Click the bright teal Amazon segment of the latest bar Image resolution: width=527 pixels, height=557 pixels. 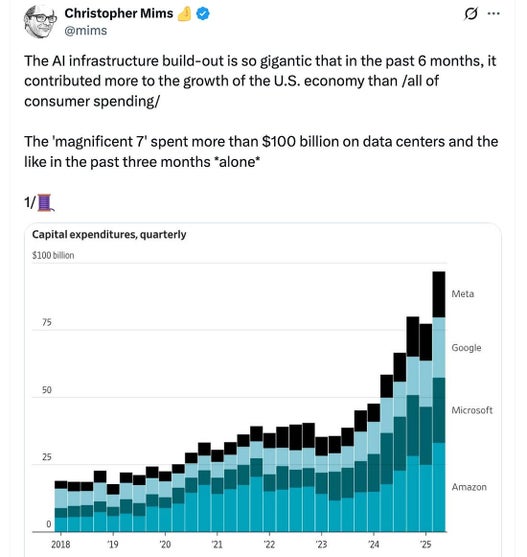click(x=439, y=487)
